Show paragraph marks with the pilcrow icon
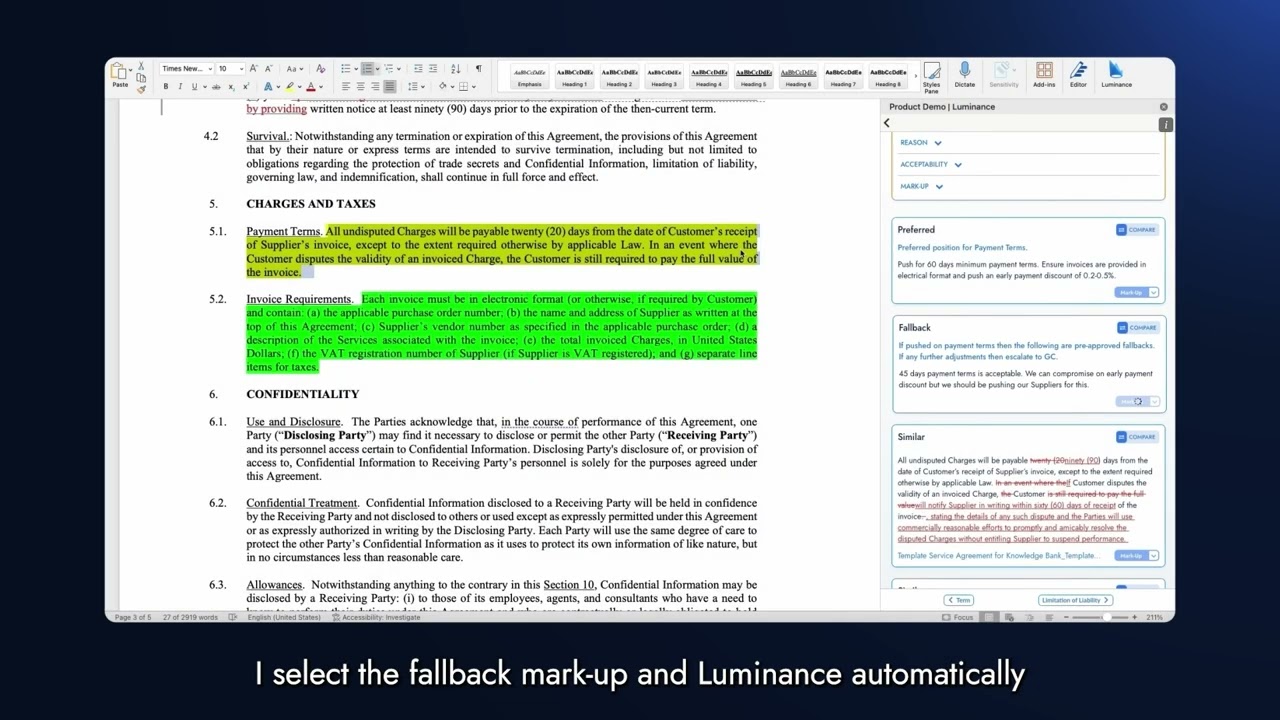This screenshot has height=720, width=1280. (x=478, y=69)
